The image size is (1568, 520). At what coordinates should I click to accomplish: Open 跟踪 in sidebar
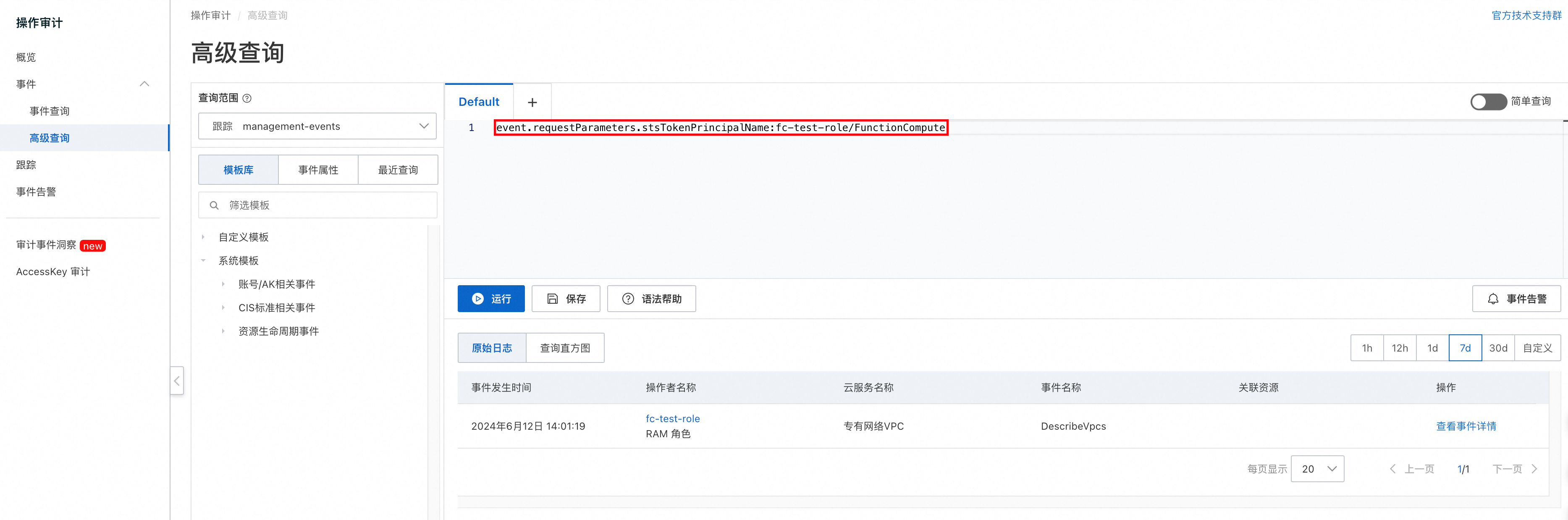(x=26, y=164)
